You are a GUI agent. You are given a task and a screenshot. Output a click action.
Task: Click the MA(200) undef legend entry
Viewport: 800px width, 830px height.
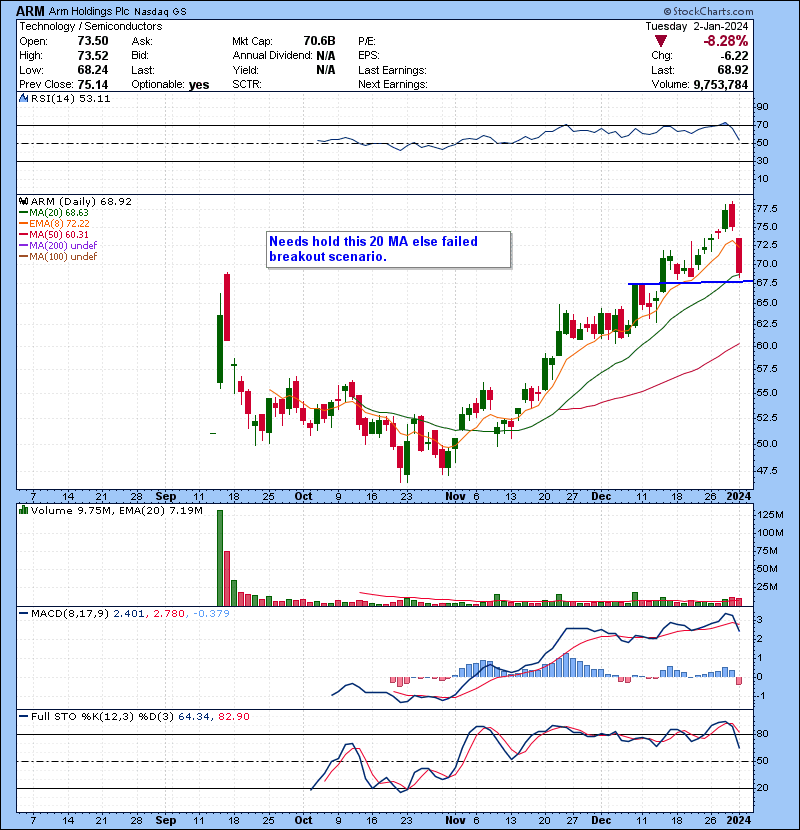pyautogui.click(x=58, y=245)
